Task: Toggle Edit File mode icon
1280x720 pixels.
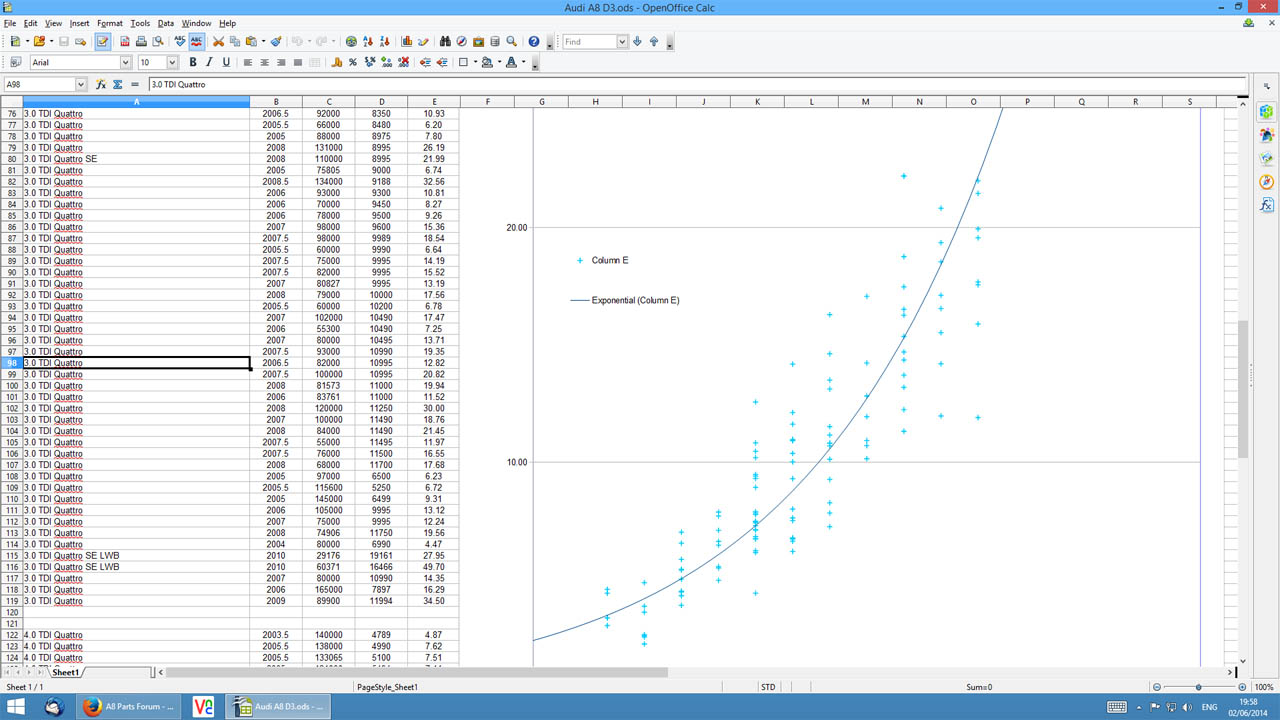Action: (x=103, y=42)
